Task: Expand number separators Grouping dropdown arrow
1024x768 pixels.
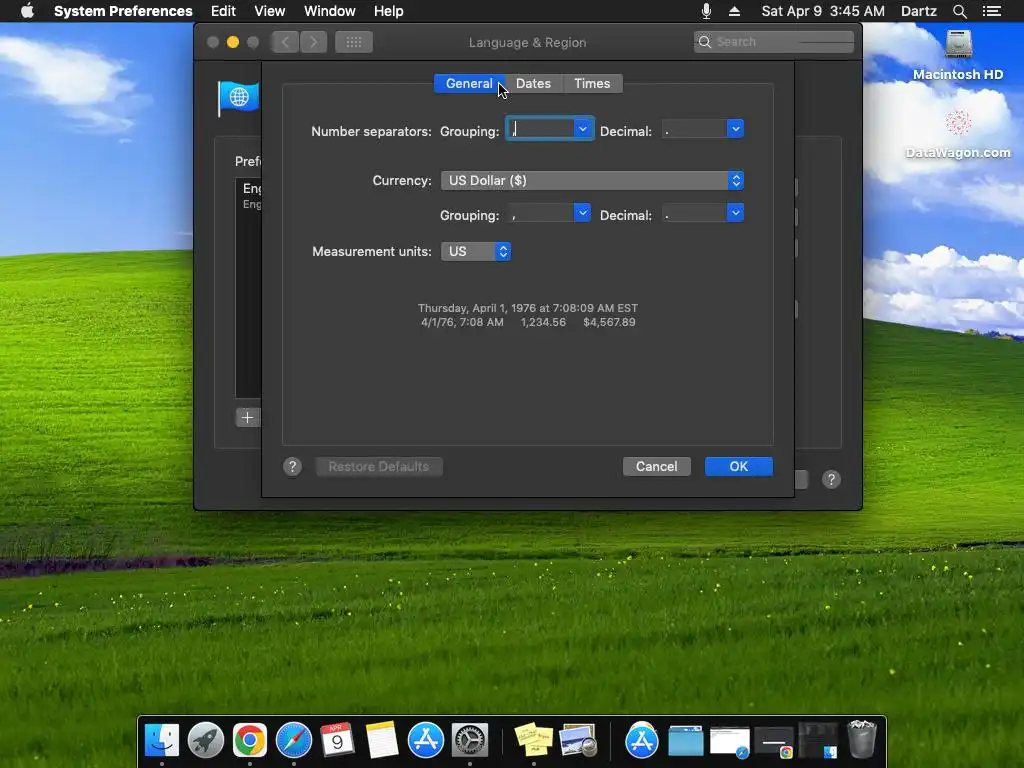Action: tap(583, 129)
